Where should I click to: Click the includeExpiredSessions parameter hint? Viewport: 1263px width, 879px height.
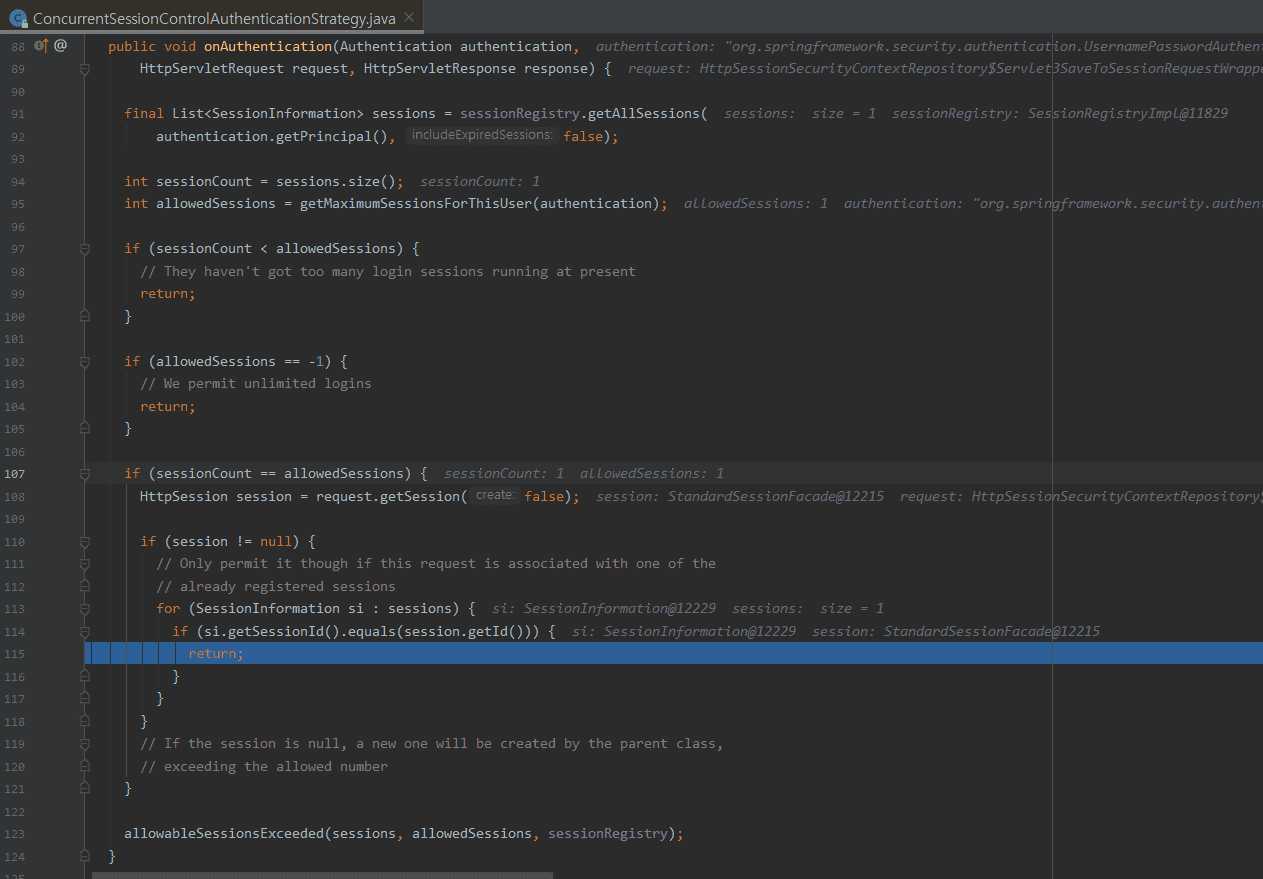tap(481, 136)
